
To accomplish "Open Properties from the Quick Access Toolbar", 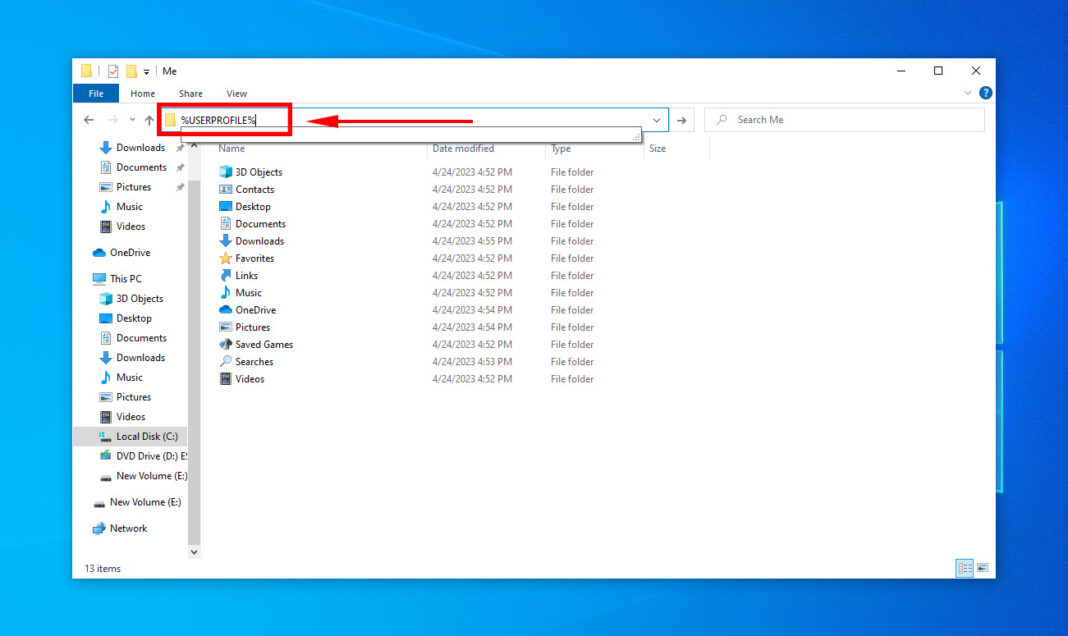I will (x=111, y=71).
